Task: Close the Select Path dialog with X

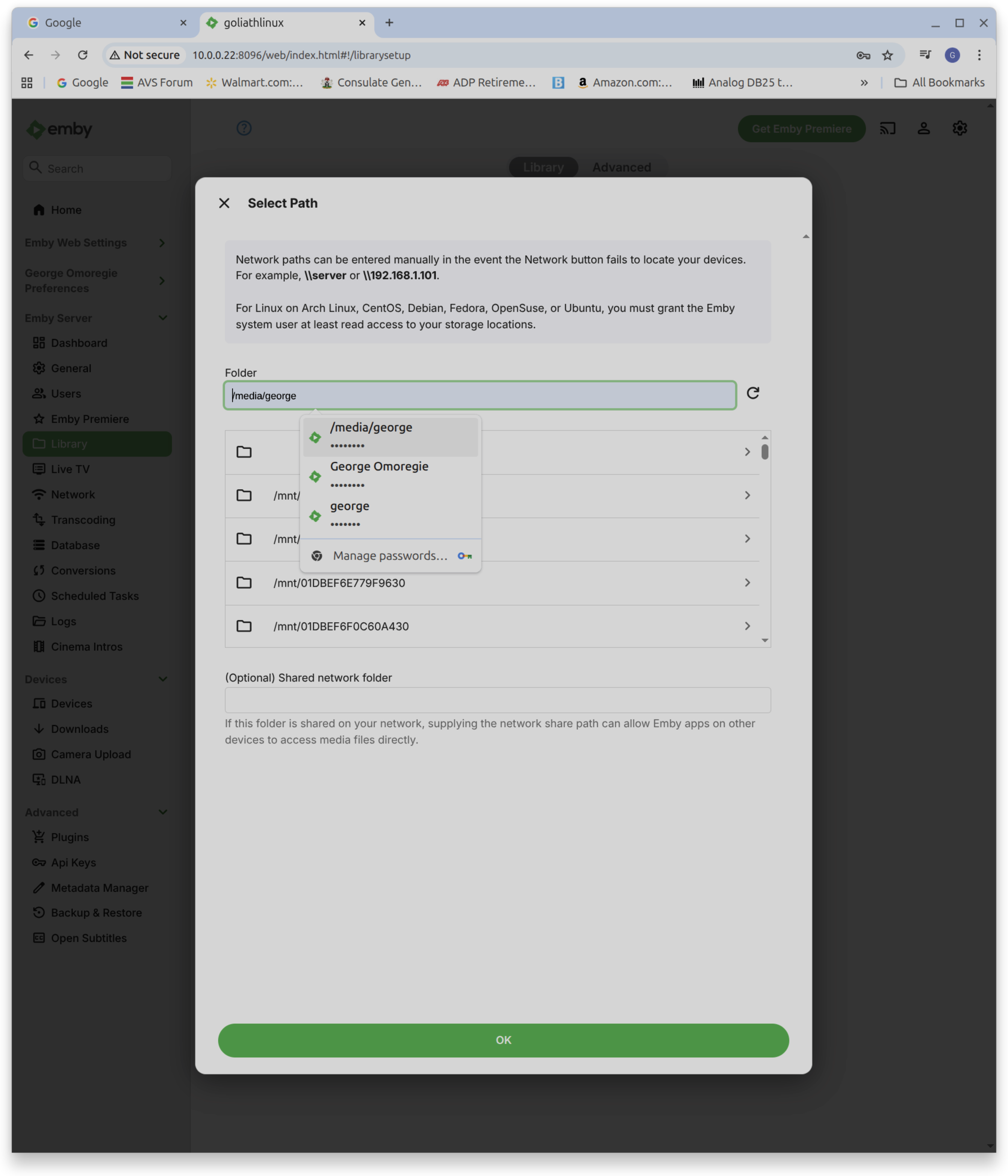Action: pyautogui.click(x=224, y=203)
